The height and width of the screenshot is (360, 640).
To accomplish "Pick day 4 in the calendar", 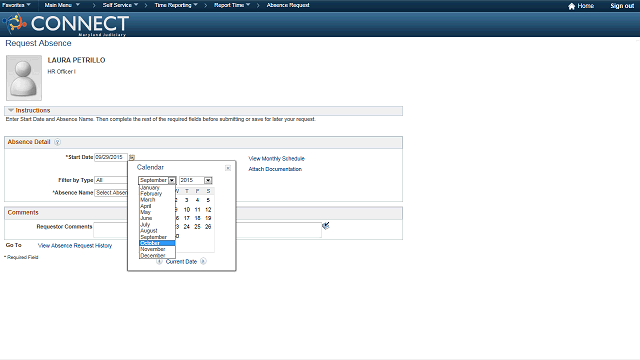I will (x=197, y=200).
